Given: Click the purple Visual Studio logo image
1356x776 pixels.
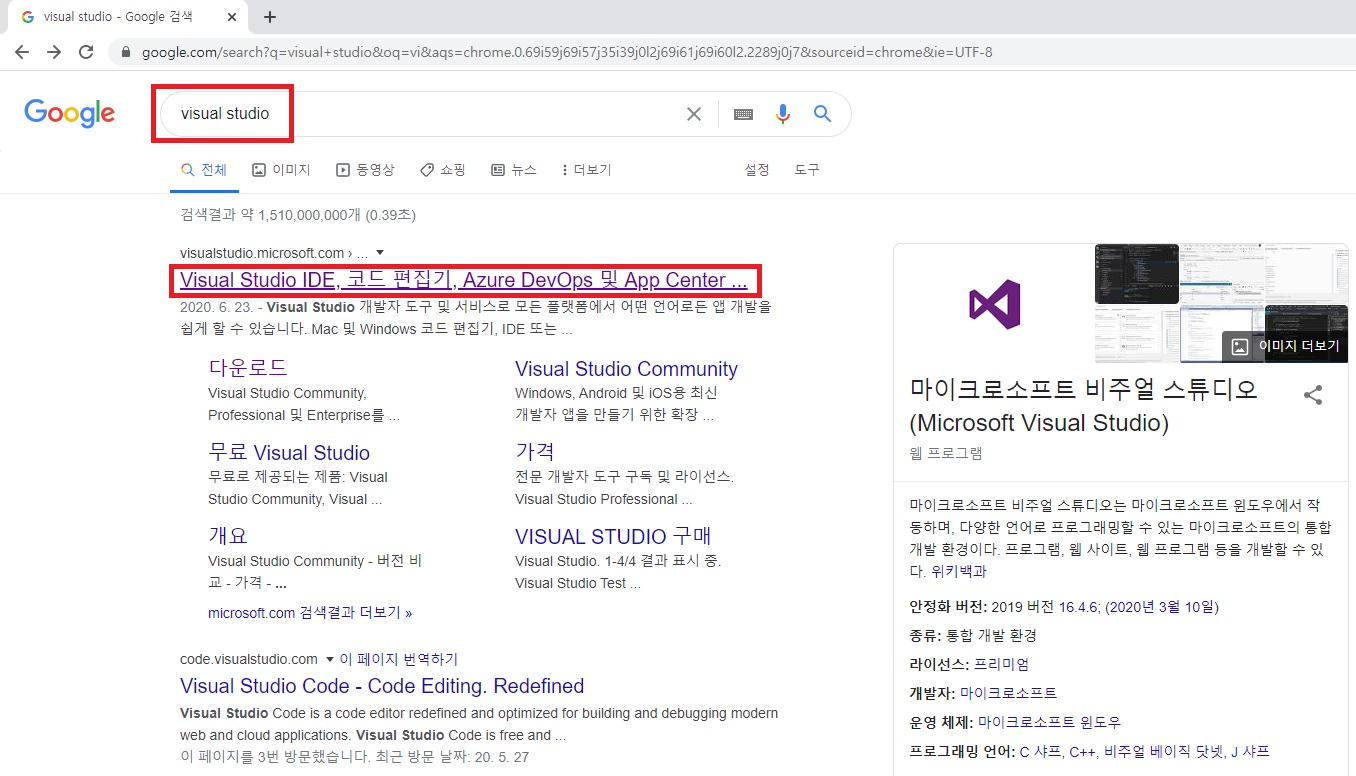Looking at the screenshot, I should tap(994, 304).
